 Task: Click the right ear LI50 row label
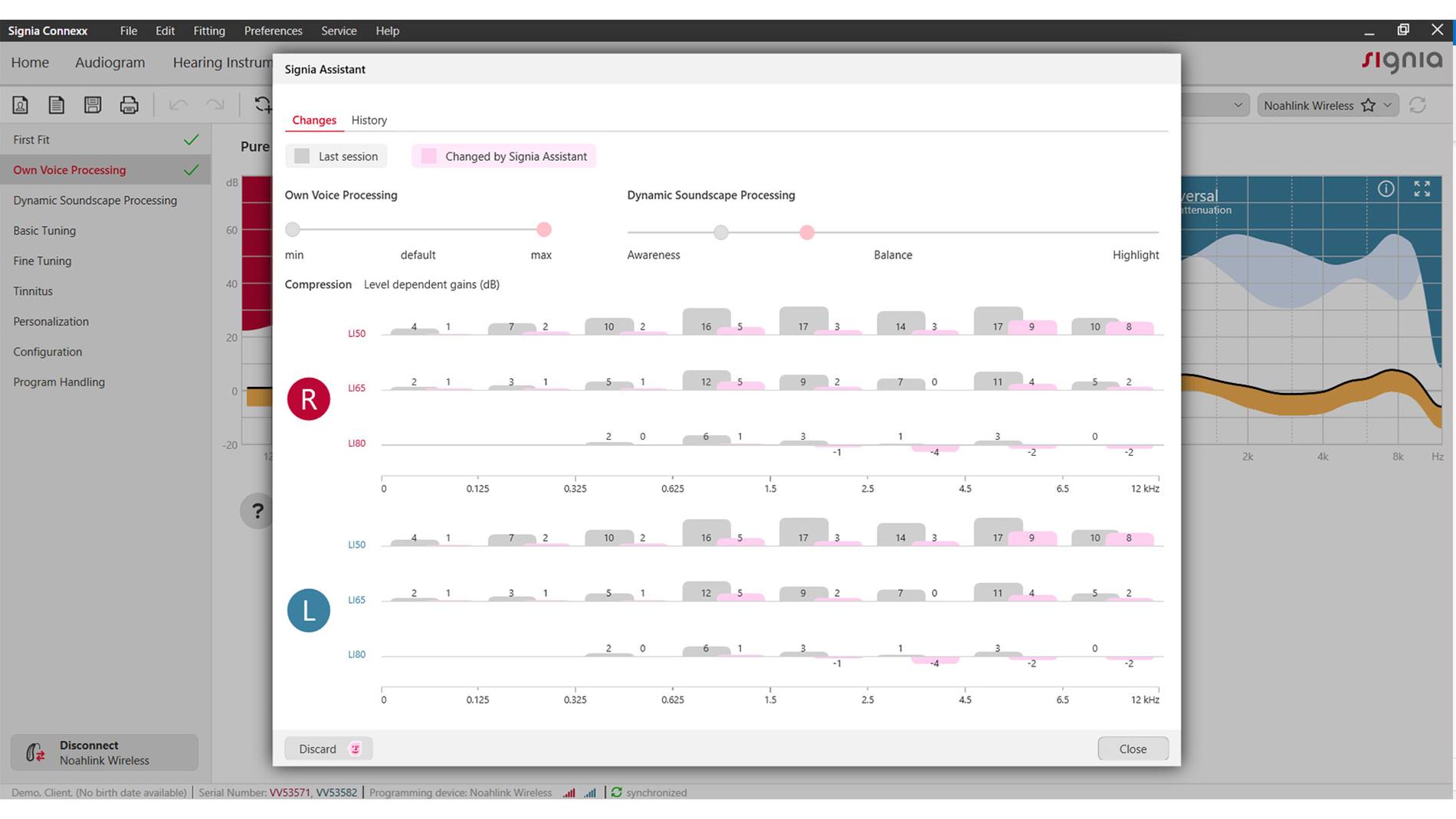[x=356, y=333]
